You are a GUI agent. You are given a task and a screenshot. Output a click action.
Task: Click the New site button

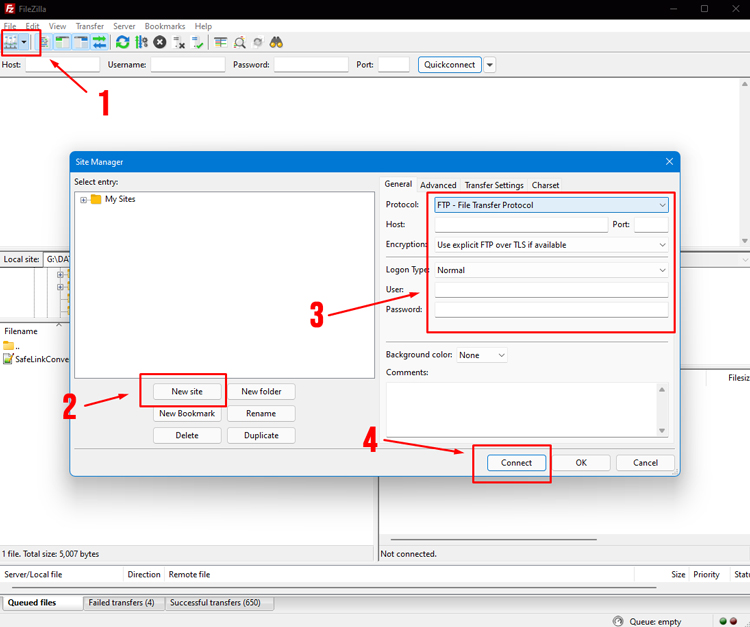(x=187, y=392)
